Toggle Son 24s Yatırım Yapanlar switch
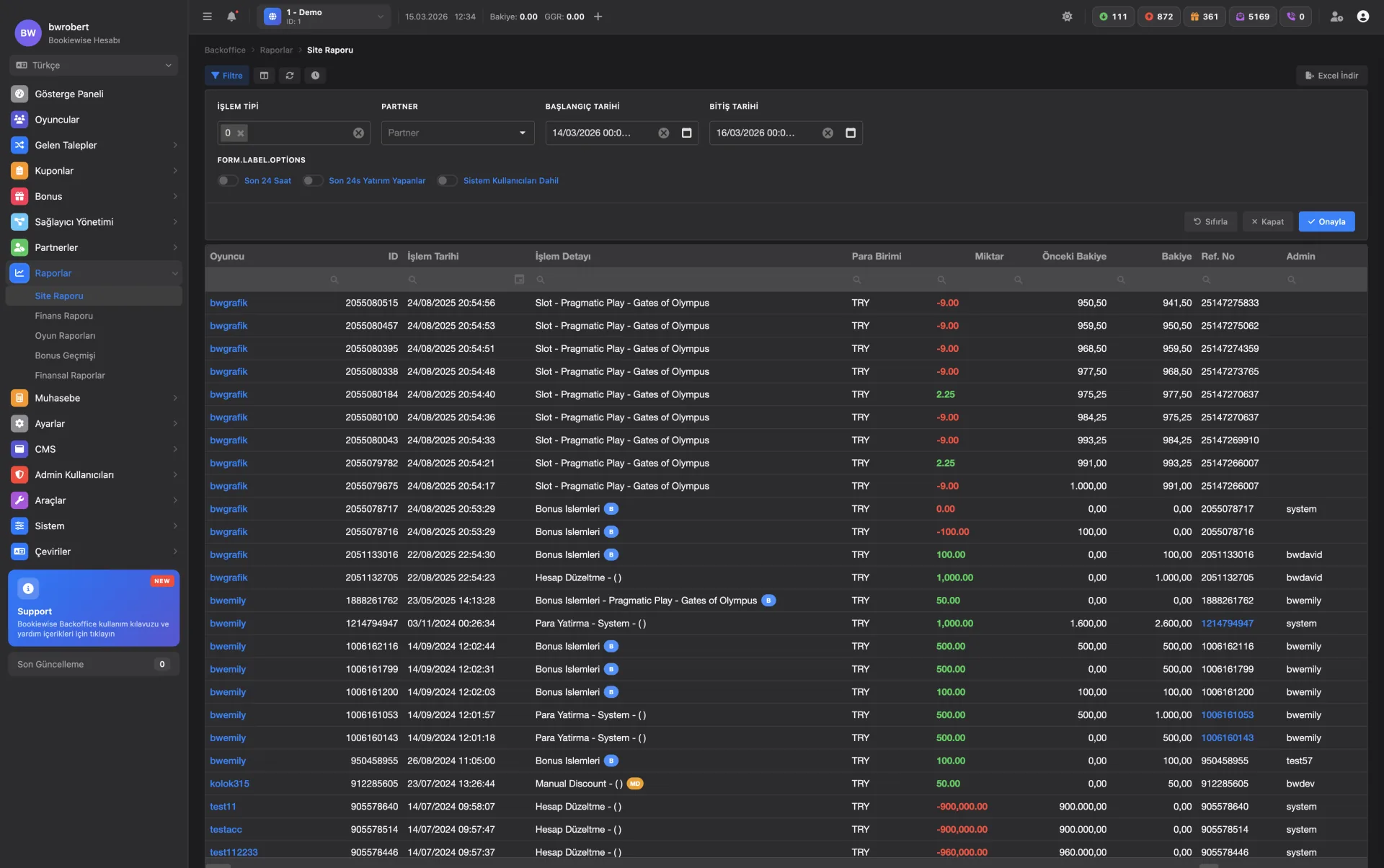Image resolution: width=1384 pixels, height=868 pixels. pos(313,181)
